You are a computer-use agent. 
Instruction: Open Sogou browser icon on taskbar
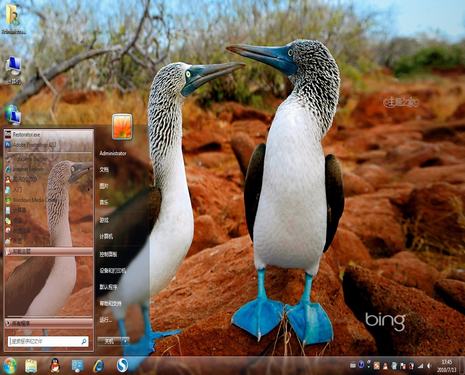[122, 366]
